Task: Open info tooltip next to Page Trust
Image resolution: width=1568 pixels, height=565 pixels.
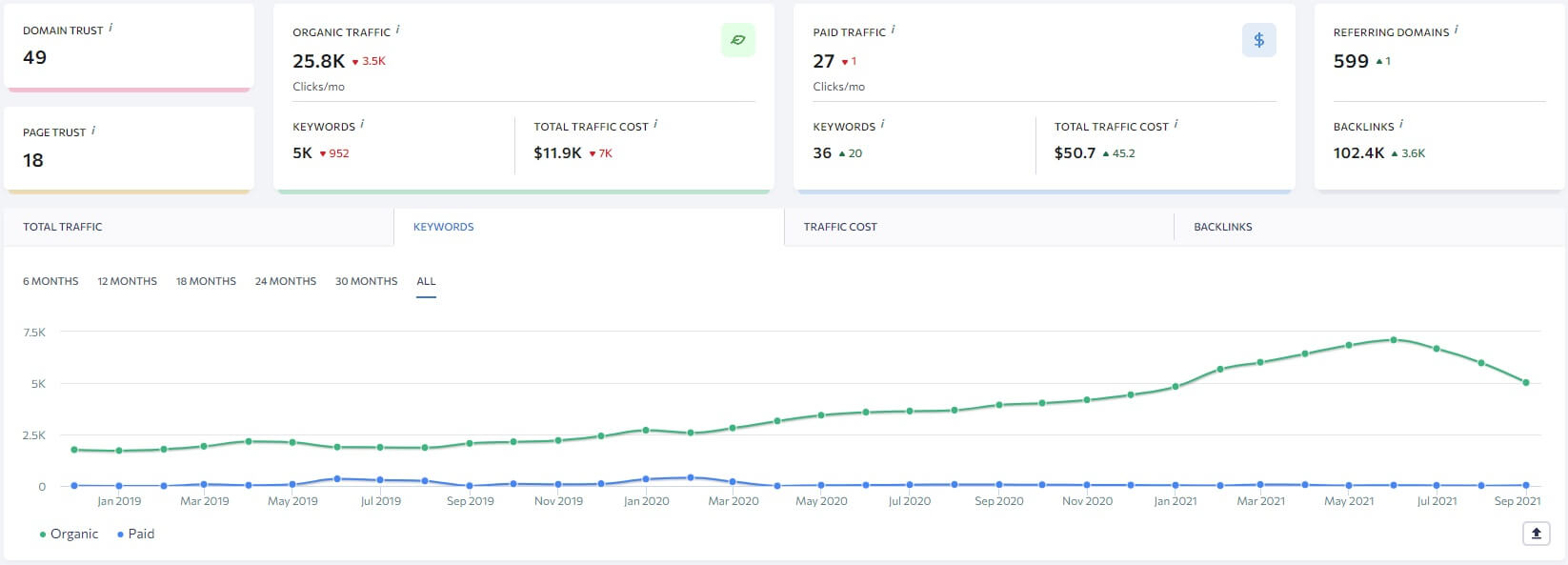Action: (92, 131)
